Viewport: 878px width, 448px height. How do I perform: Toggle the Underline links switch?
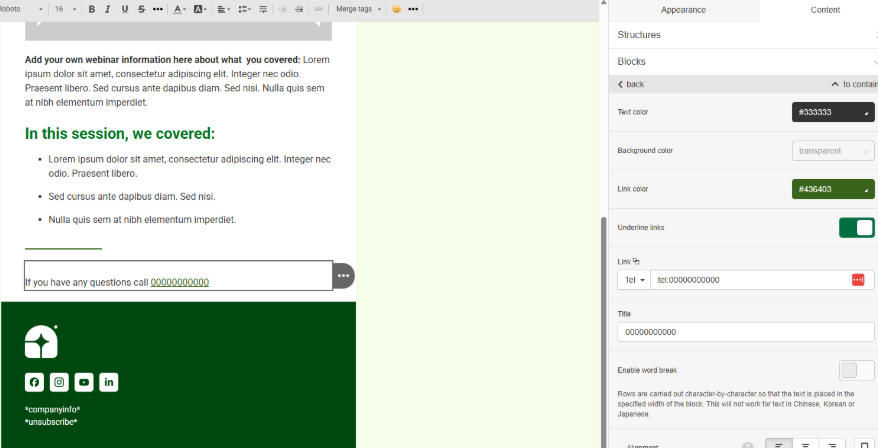coord(856,228)
